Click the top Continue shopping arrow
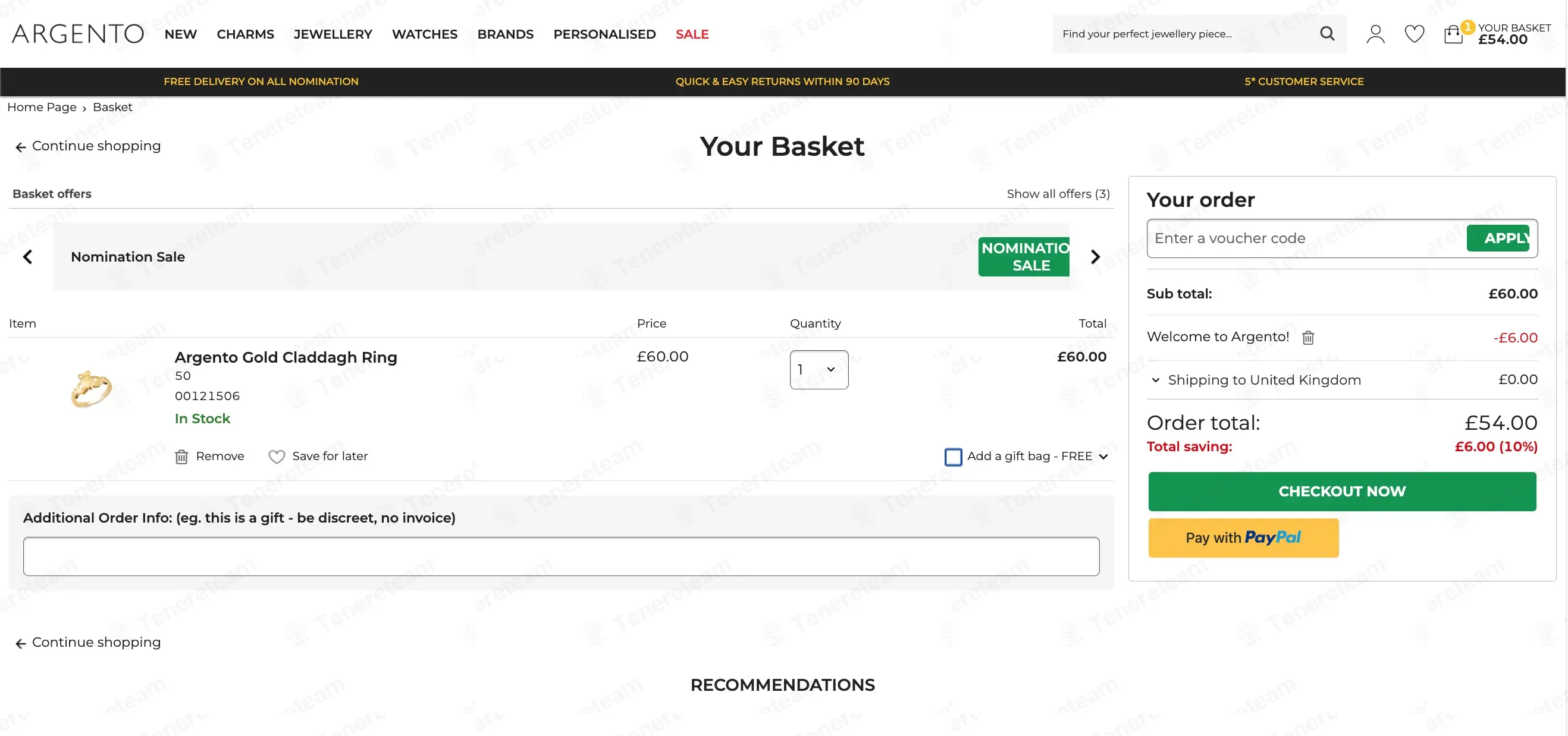The image size is (1568, 736). tap(21, 147)
